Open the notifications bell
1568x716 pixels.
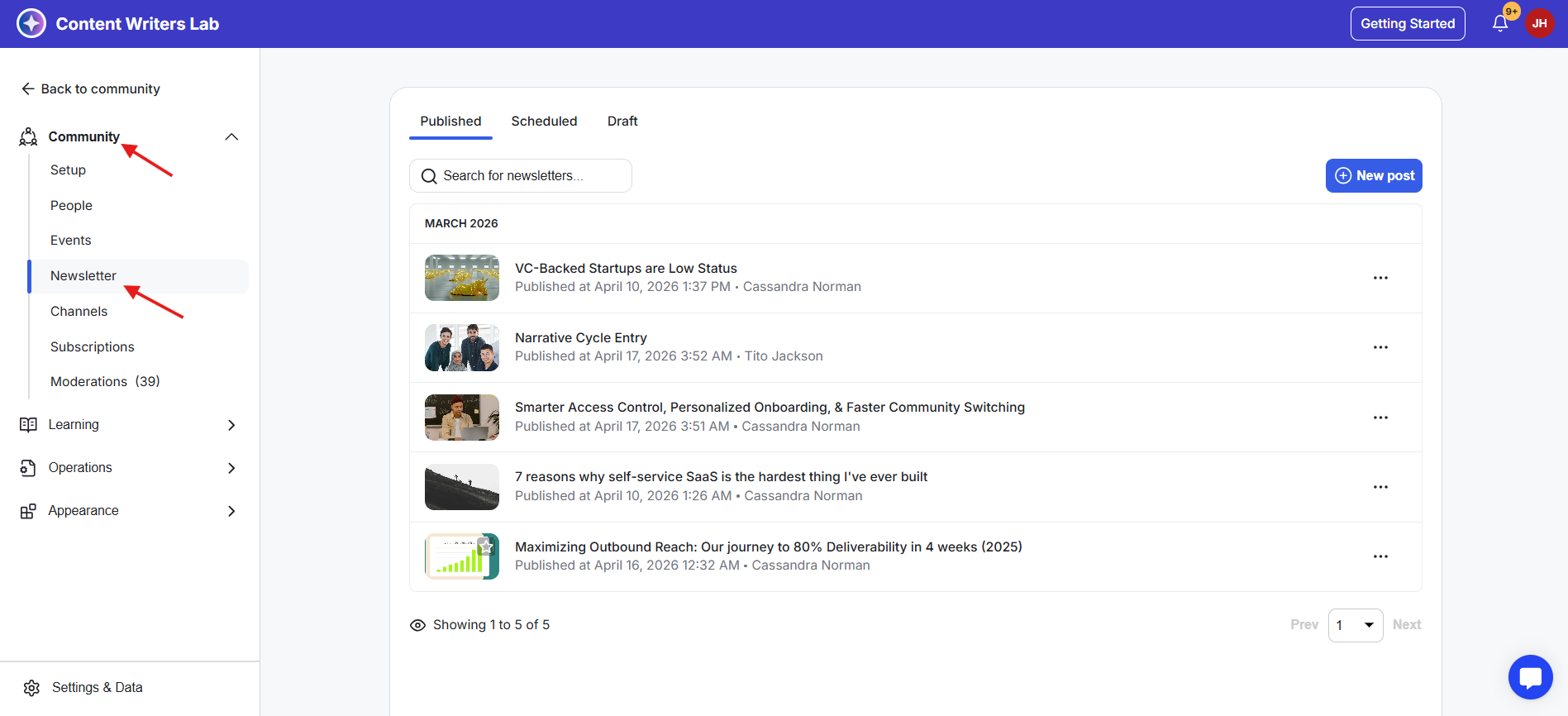[1499, 24]
